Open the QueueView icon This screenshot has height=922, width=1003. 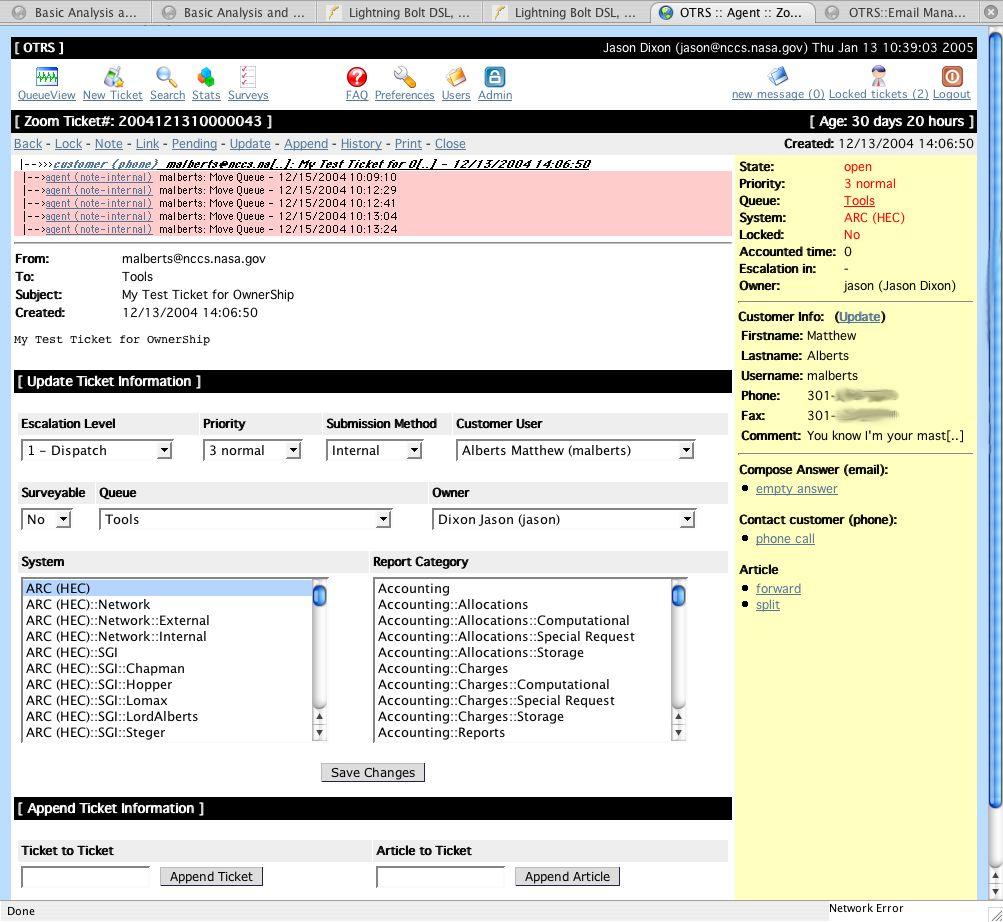coord(47,77)
